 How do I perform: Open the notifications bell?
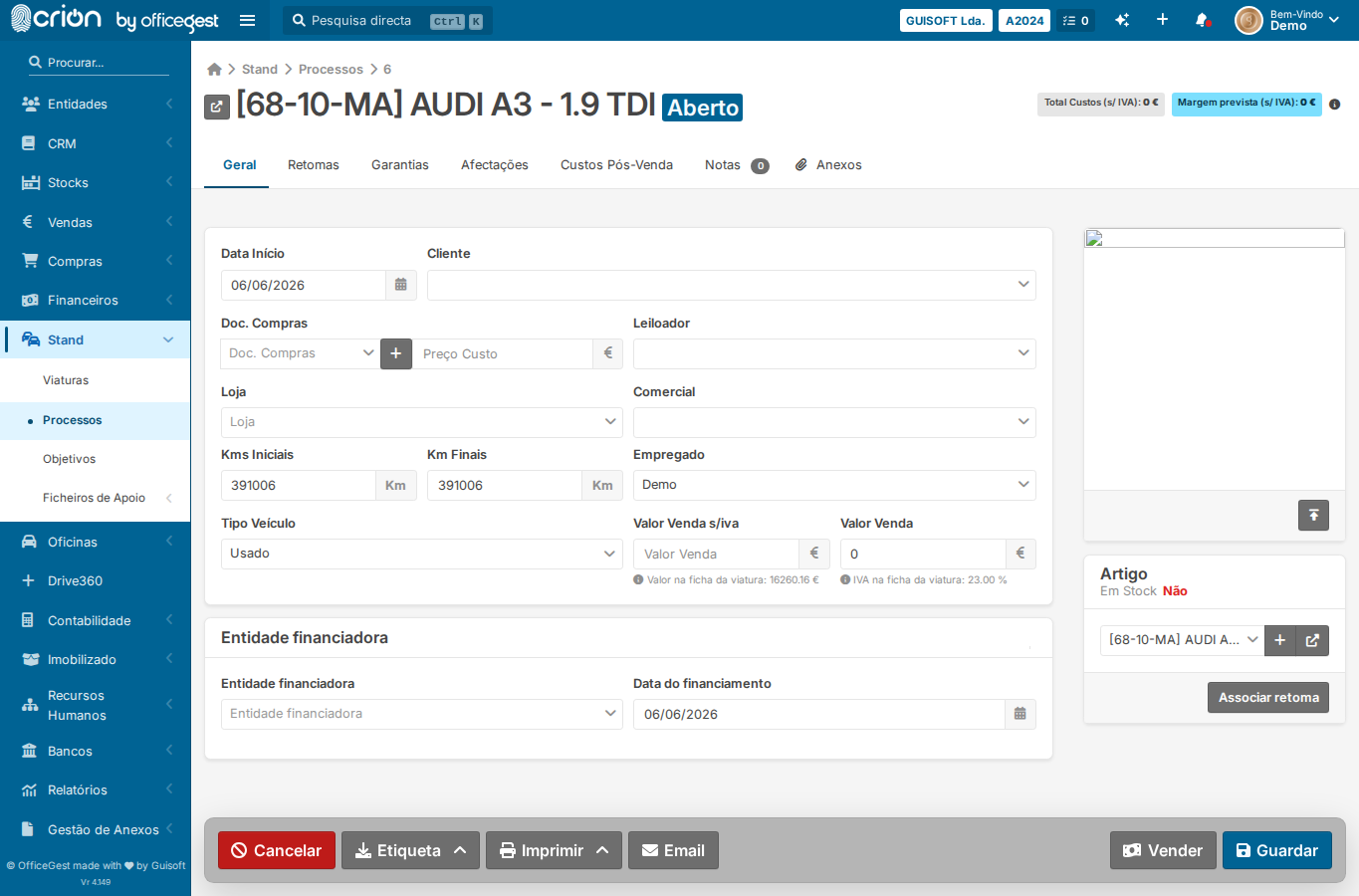pyautogui.click(x=1203, y=20)
